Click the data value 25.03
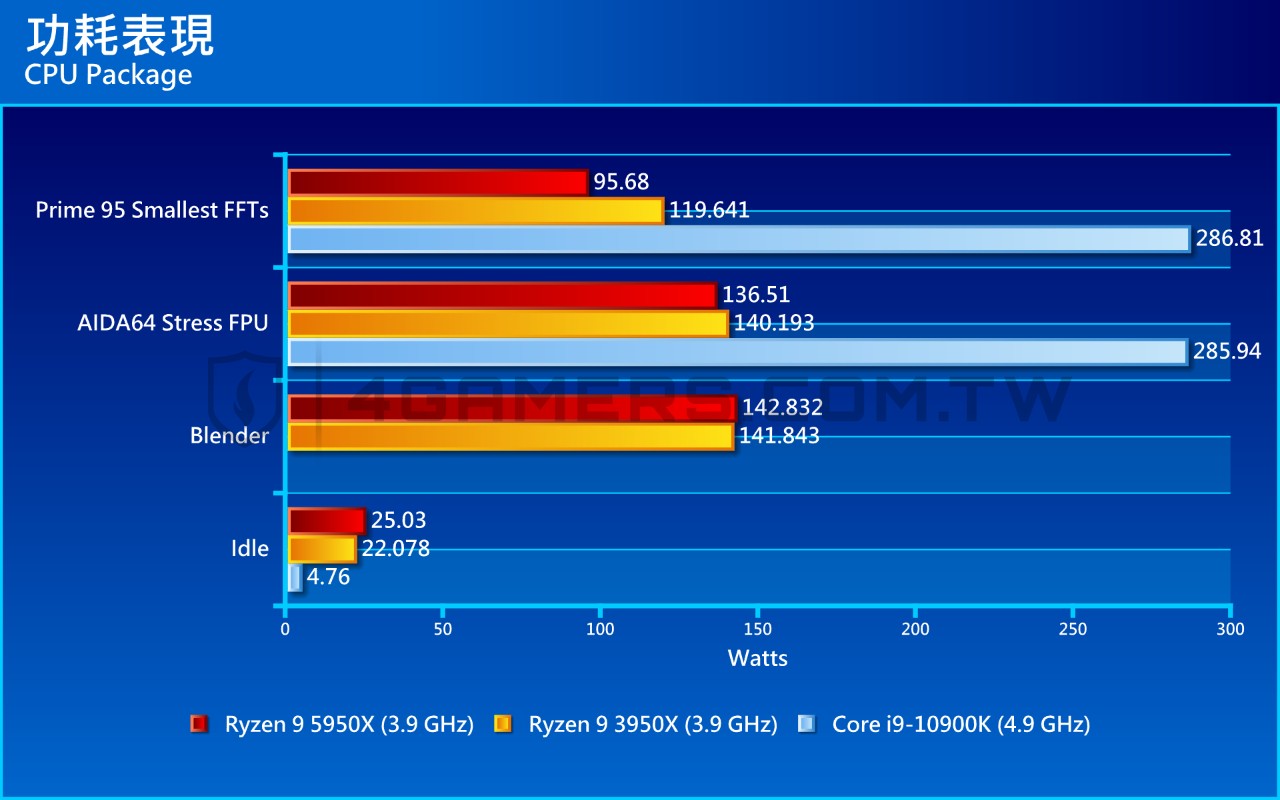 click(x=399, y=520)
